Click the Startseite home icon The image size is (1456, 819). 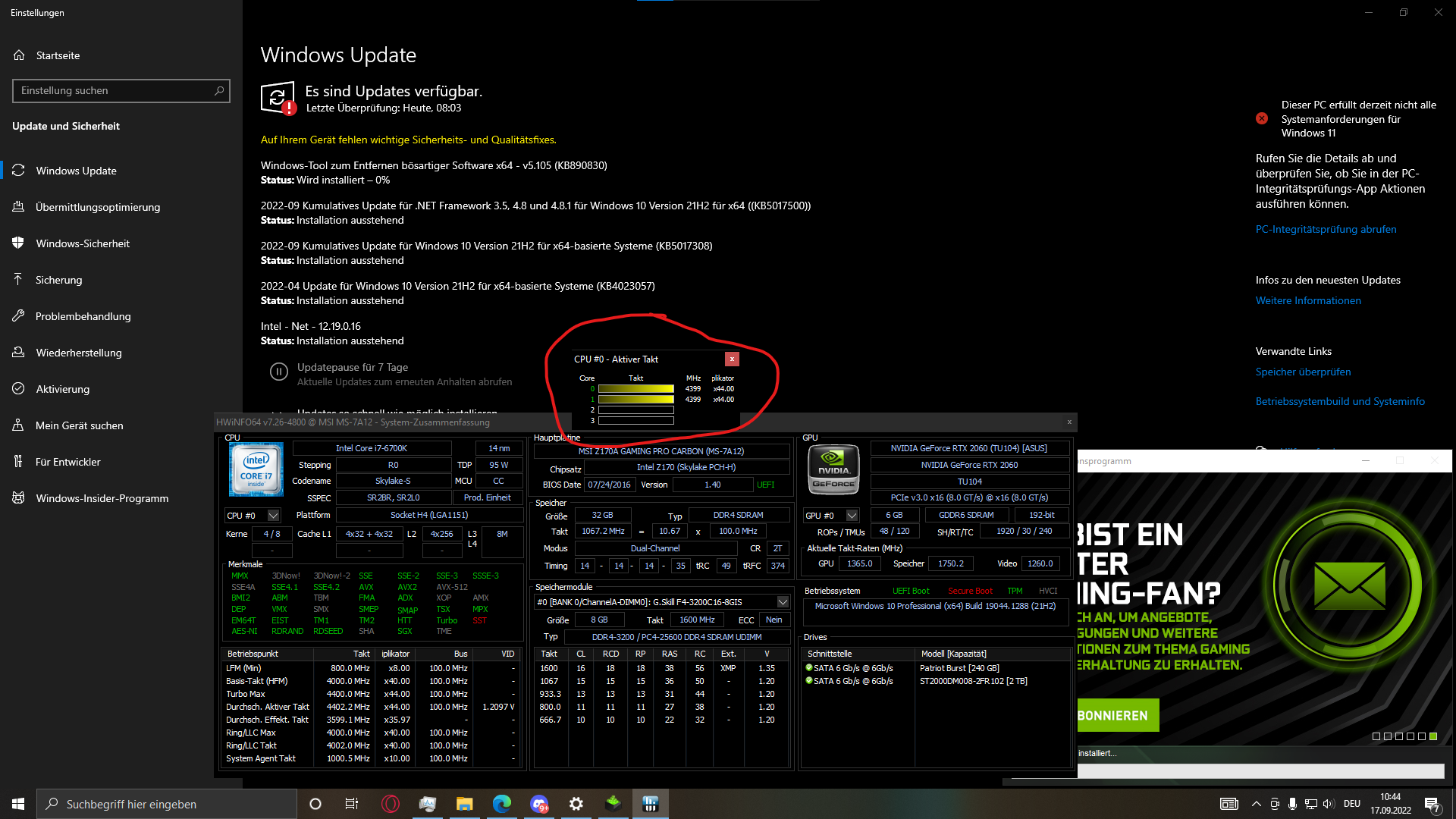pos(19,55)
